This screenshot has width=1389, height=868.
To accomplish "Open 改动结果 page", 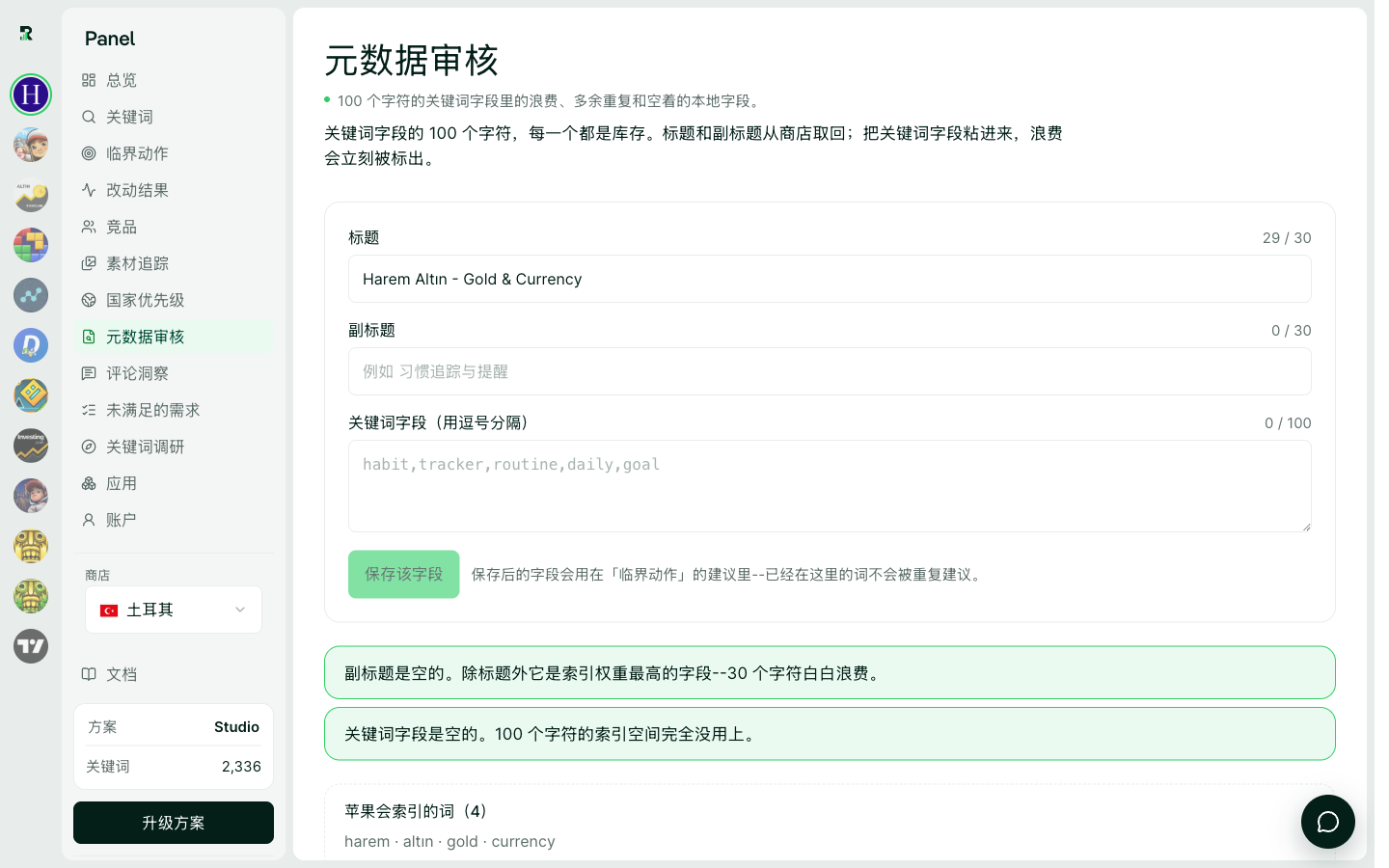I will click(x=174, y=190).
